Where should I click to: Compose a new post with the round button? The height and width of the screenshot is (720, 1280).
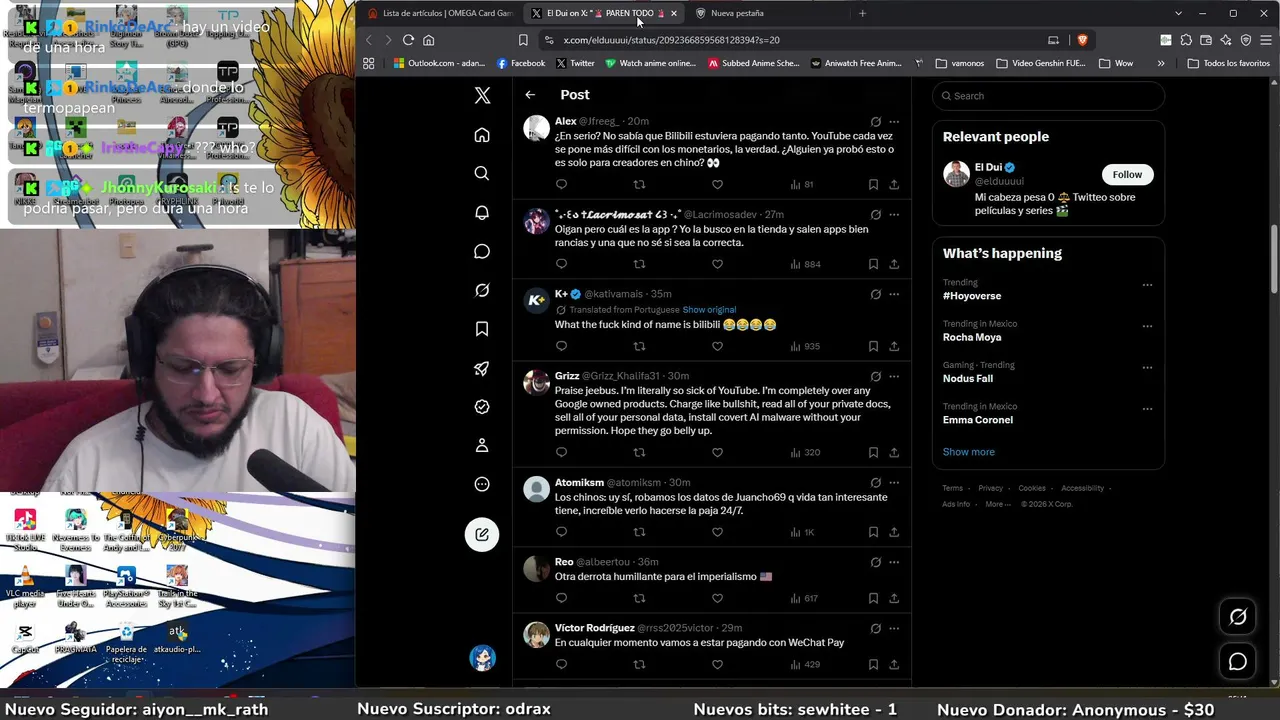(482, 534)
